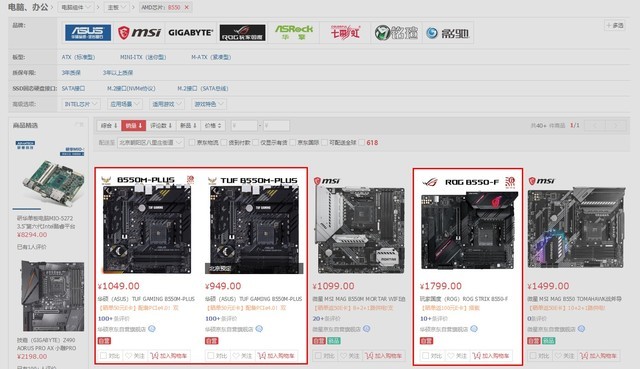Remove the AMD chipset B550 filter tag
This screenshot has height=369, width=640.
click(187, 7)
